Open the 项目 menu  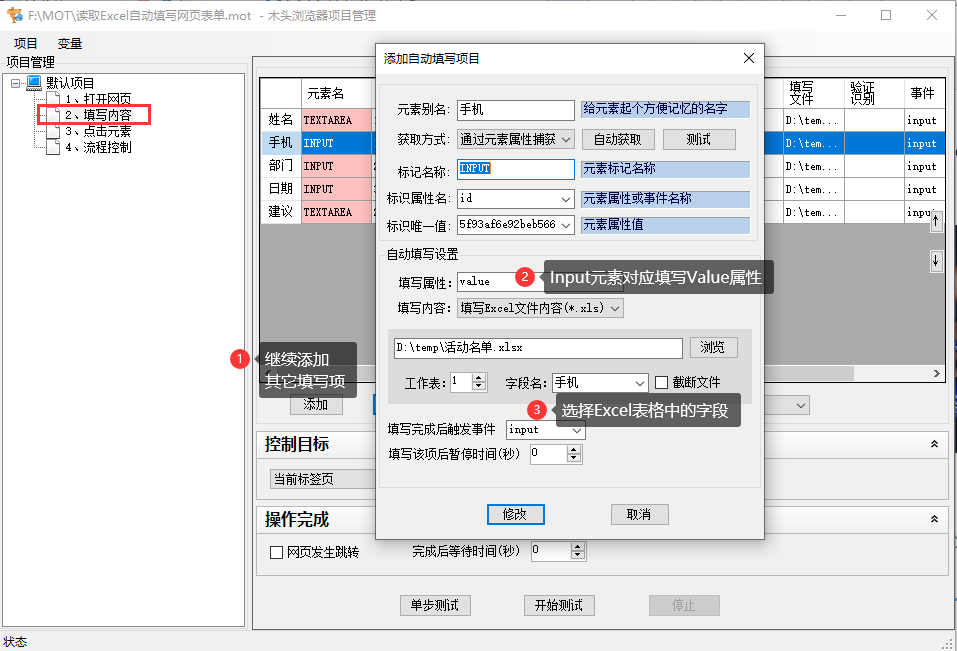click(22, 43)
